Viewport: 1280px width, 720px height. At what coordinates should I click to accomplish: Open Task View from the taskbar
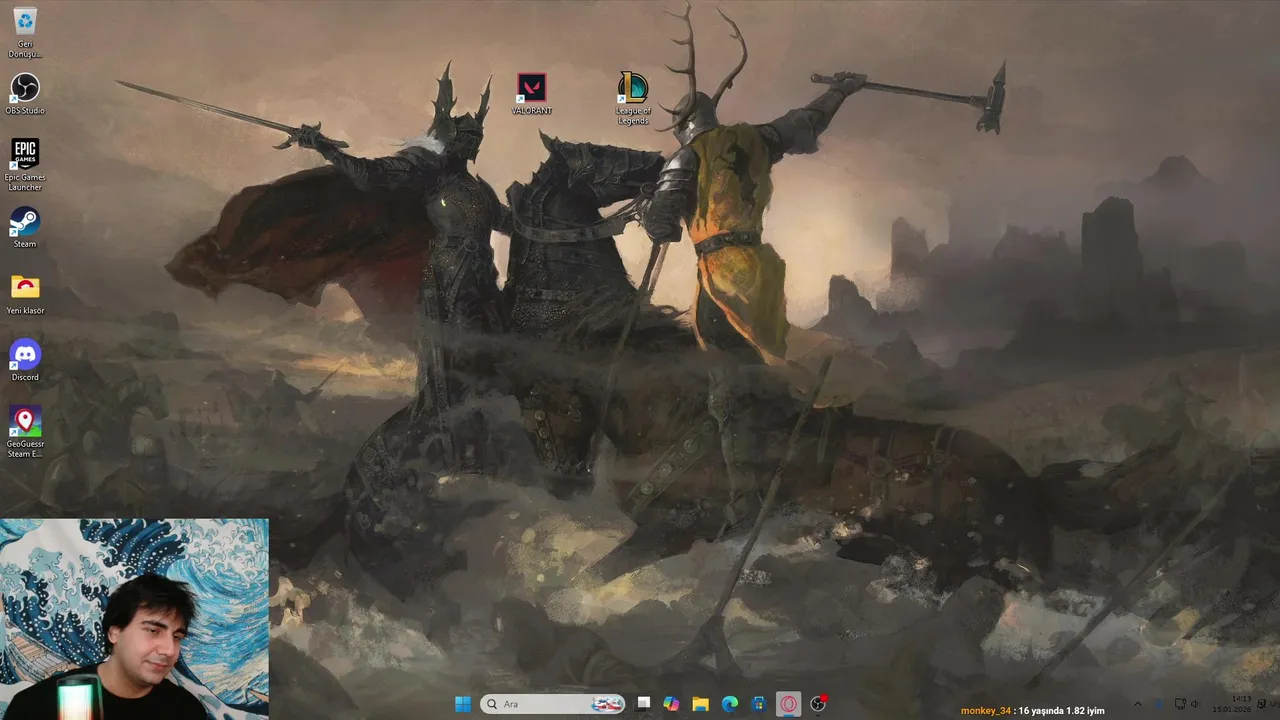[x=643, y=704]
